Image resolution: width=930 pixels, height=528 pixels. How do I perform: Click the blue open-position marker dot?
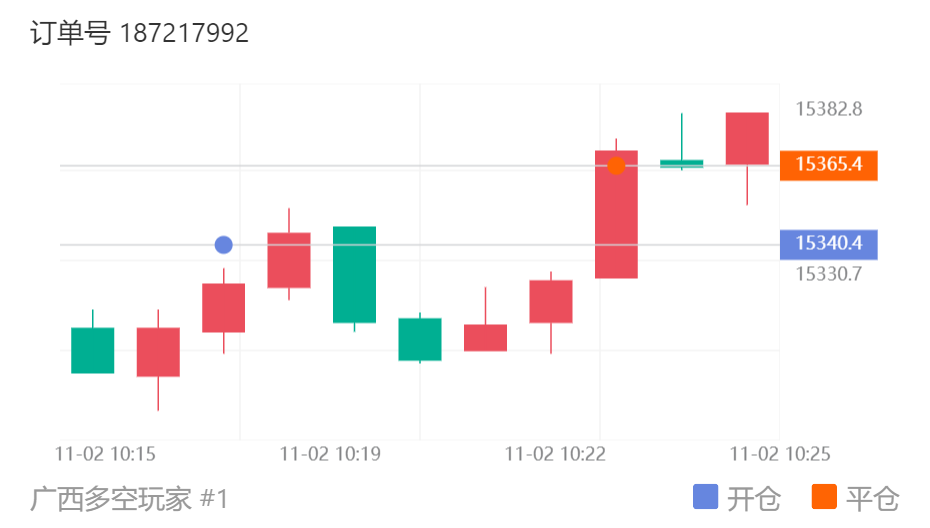point(223,245)
